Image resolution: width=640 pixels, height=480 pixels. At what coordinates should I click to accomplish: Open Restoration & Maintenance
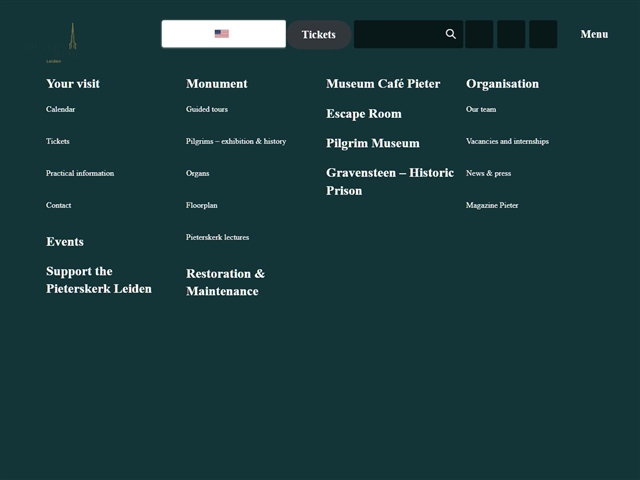225,282
